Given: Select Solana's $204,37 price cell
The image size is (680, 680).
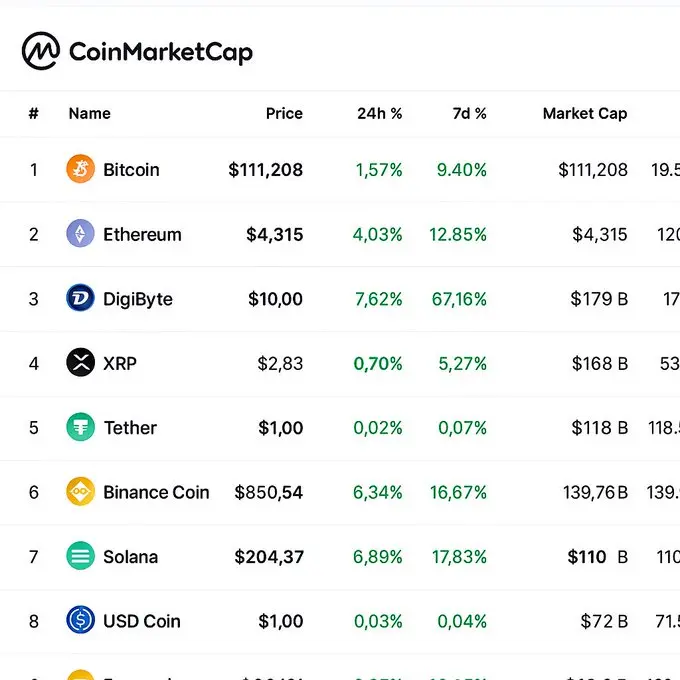Looking at the screenshot, I should pyautogui.click(x=269, y=557).
